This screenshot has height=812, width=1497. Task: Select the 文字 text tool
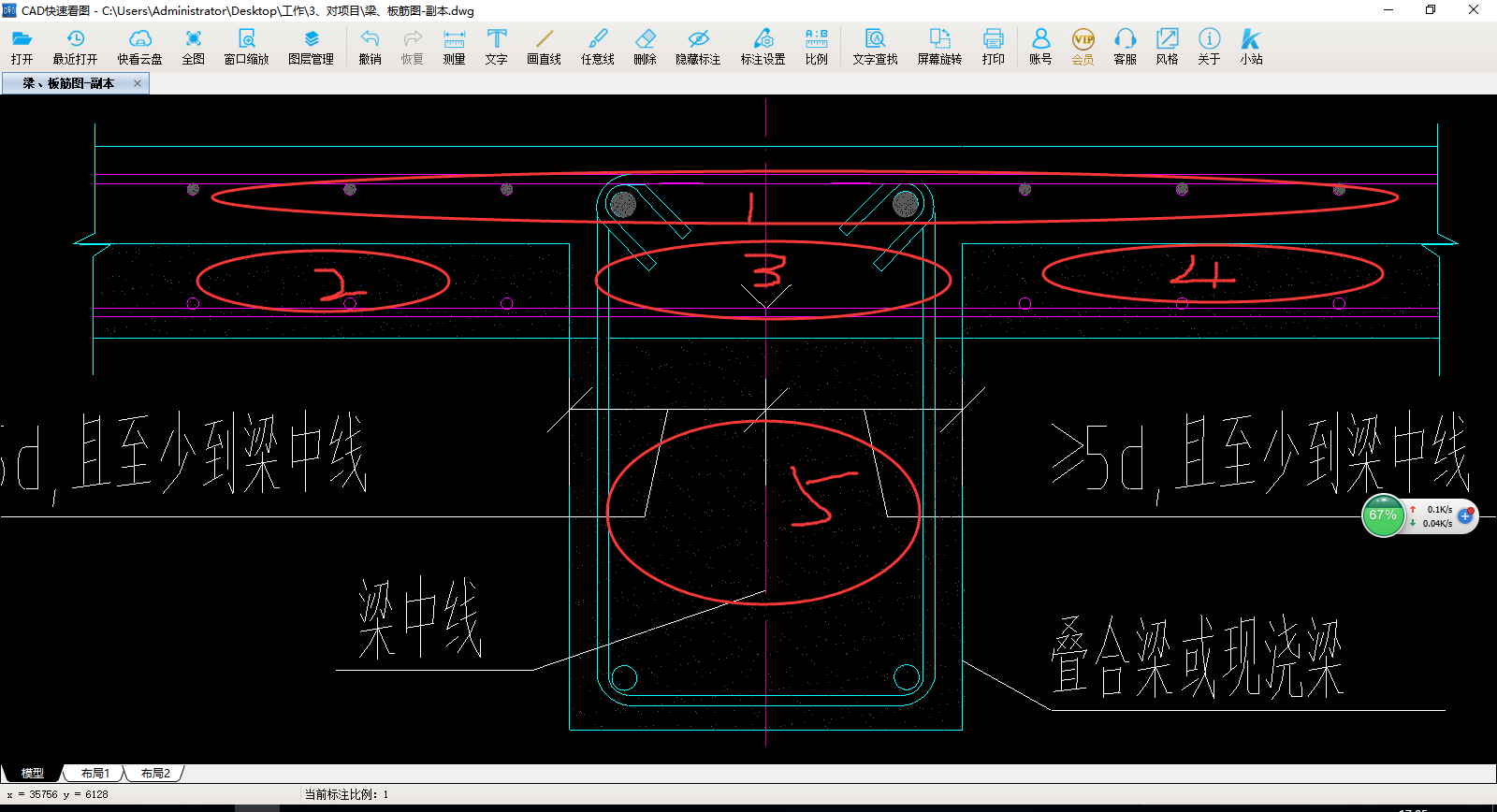point(497,47)
